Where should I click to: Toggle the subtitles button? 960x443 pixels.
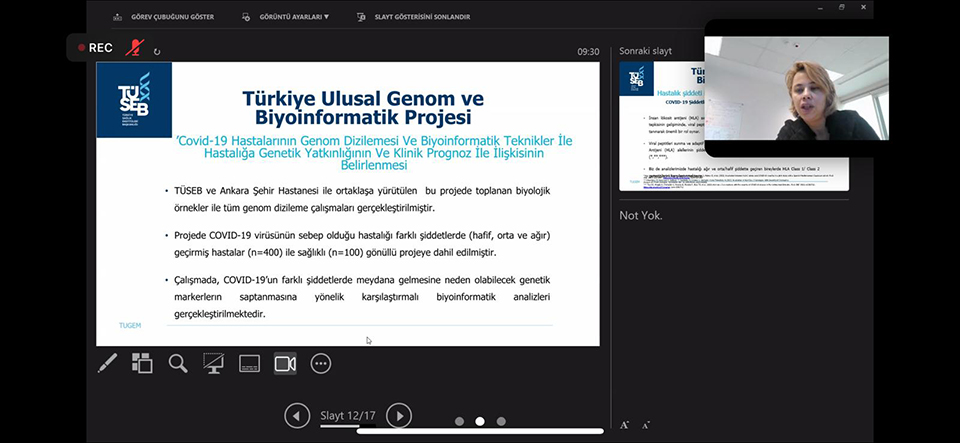pyautogui.click(x=249, y=363)
